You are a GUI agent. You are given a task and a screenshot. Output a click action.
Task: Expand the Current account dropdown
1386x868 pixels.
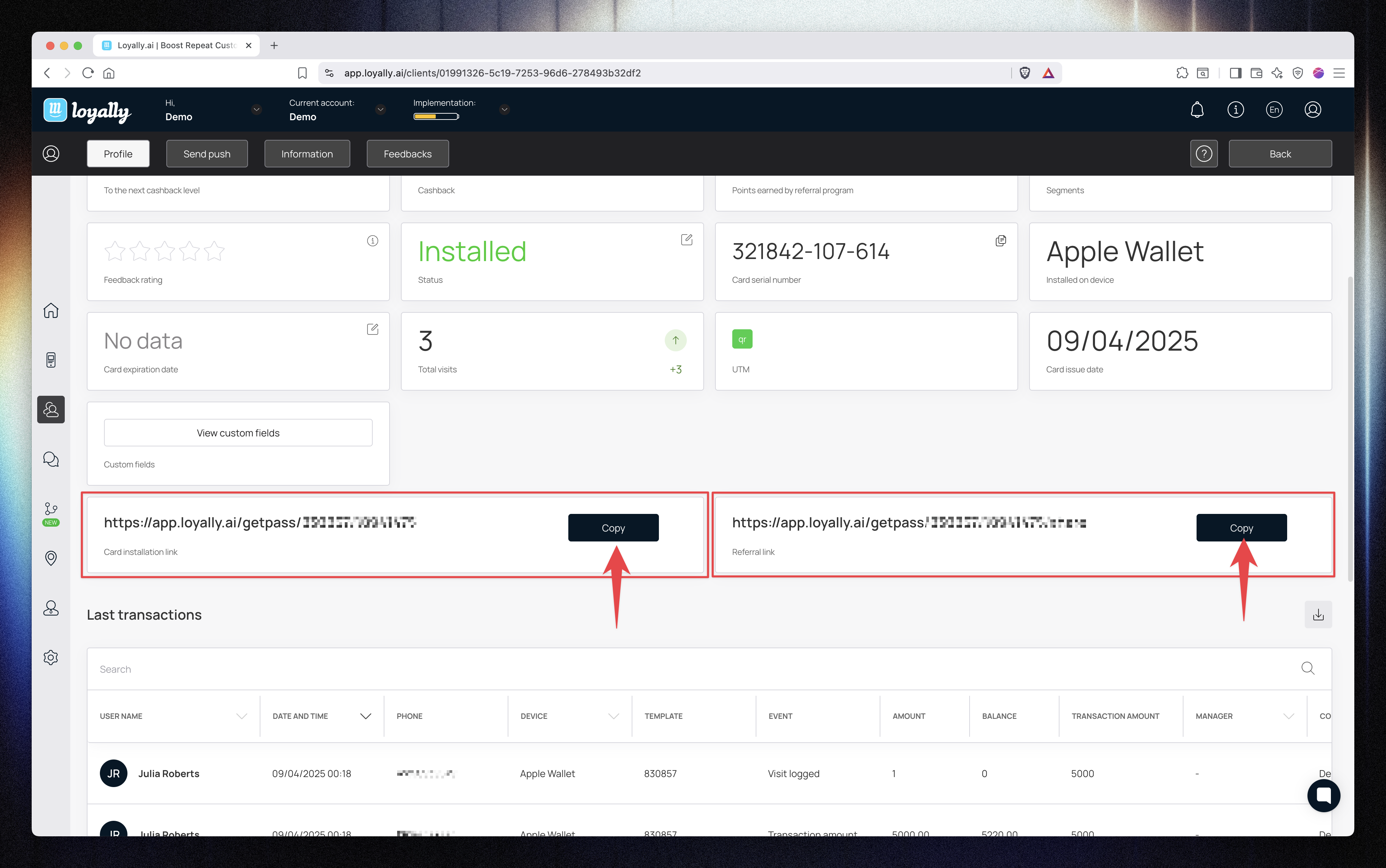click(x=380, y=110)
